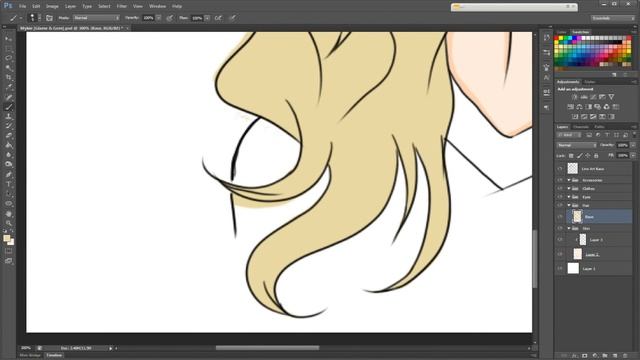Screen dimensions: 640x360
Task: Lock transparent pixels icon
Action: pyautogui.click(x=571, y=156)
